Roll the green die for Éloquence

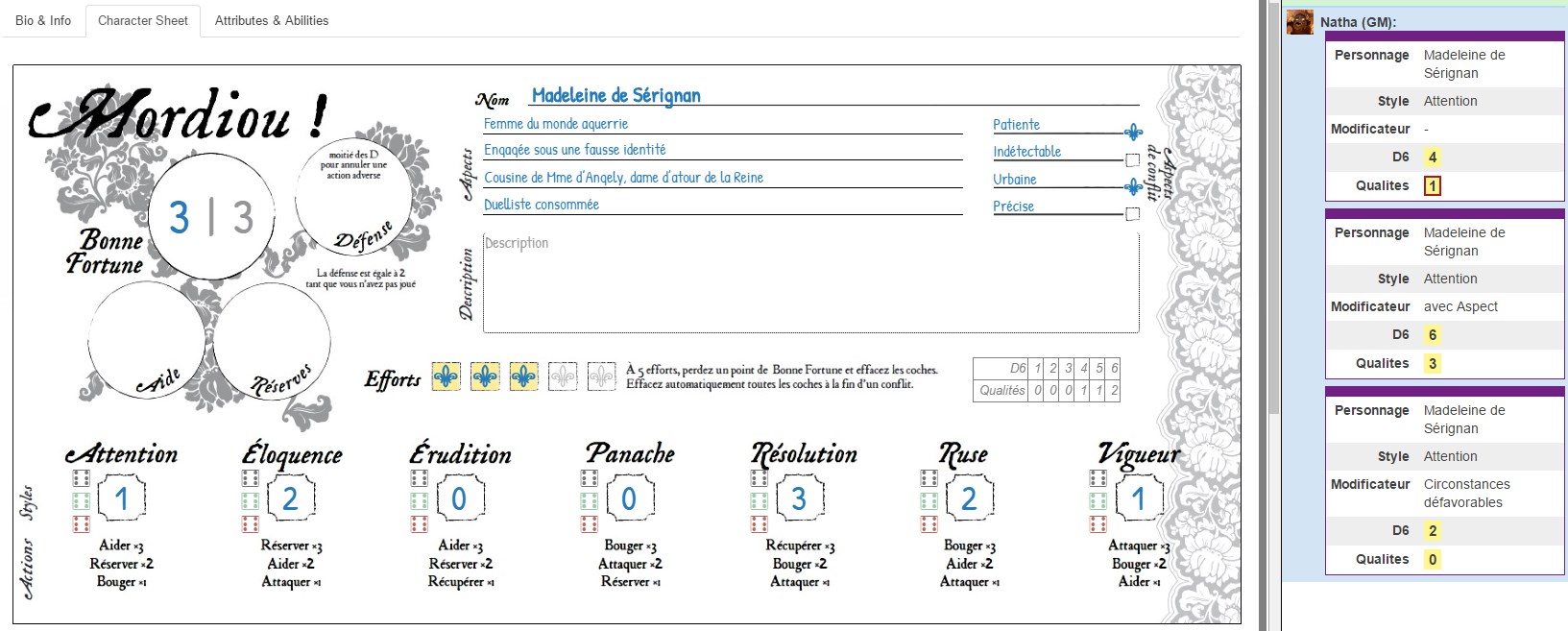pos(250,501)
